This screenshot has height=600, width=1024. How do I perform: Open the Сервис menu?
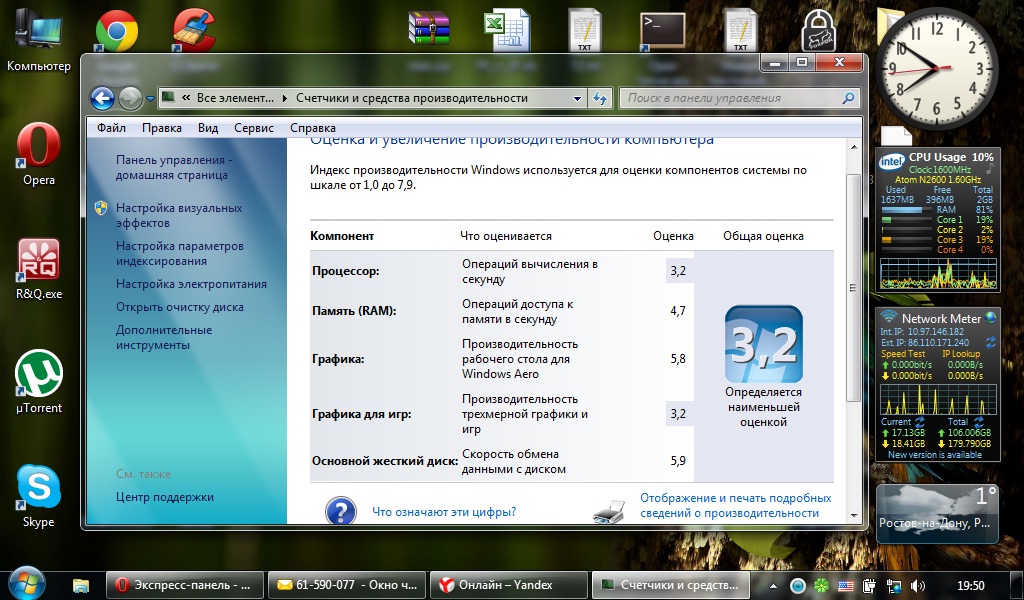[253, 128]
